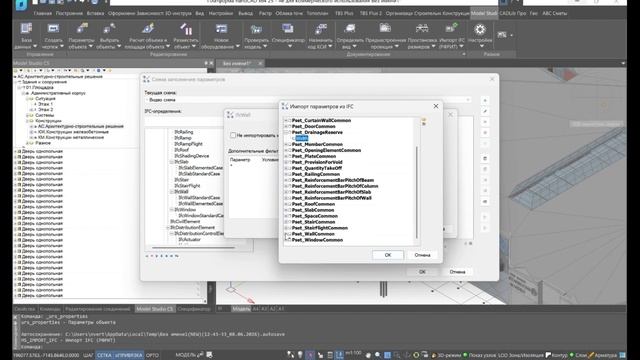
Task: Expand the Pset_PlateCommon node
Action: [286, 156]
